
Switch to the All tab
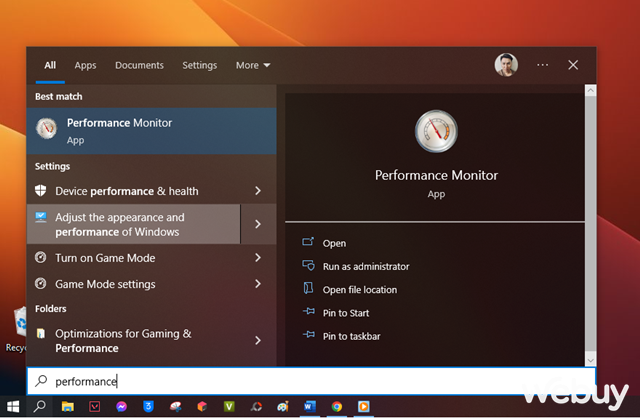50,65
